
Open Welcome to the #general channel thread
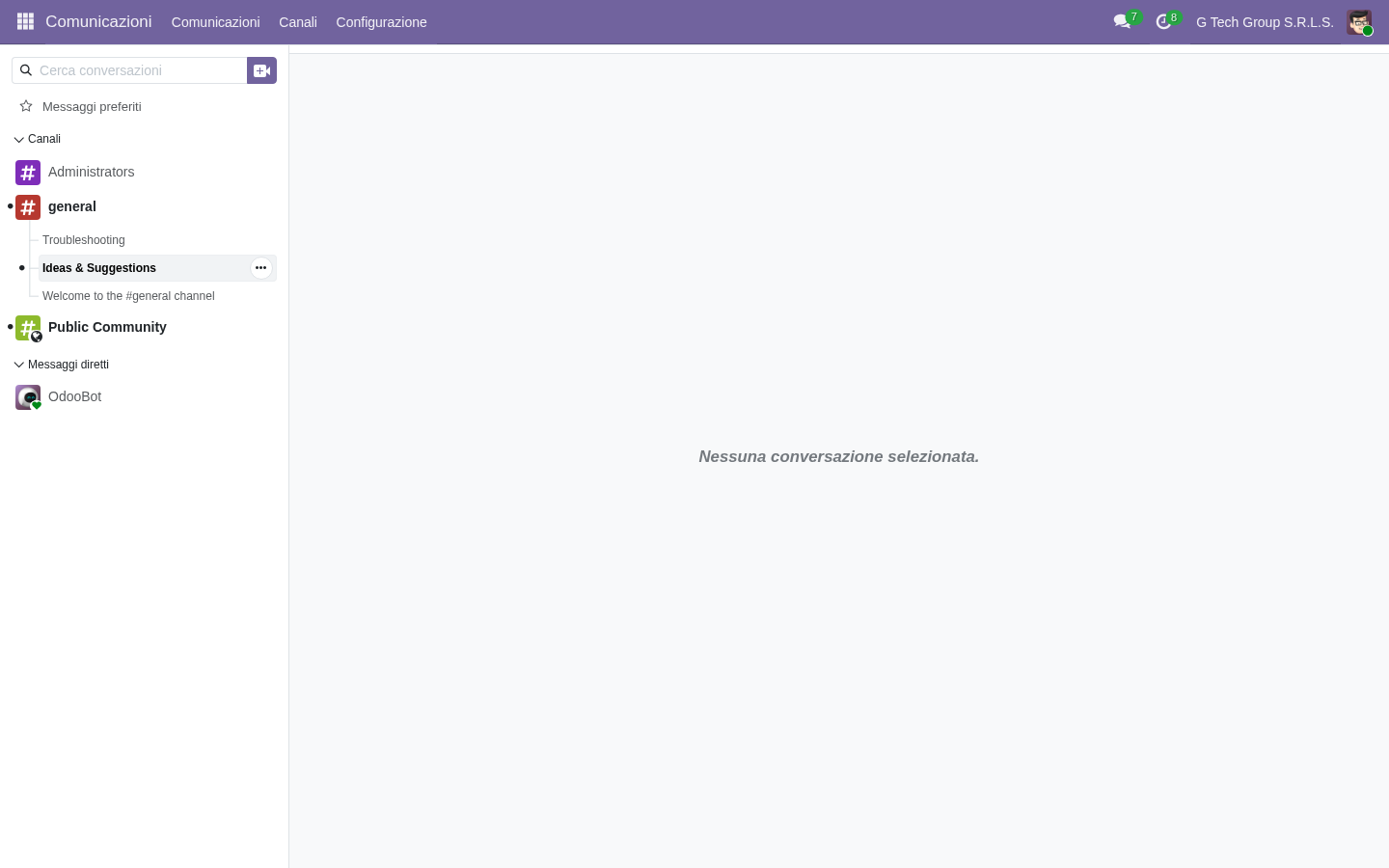coord(128,296)
